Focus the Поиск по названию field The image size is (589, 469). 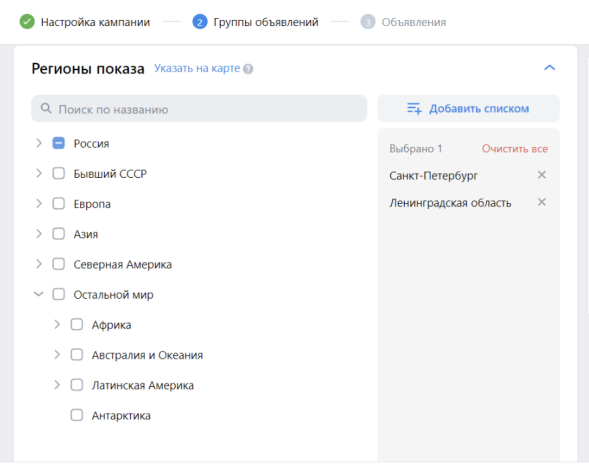pos(199,109)
